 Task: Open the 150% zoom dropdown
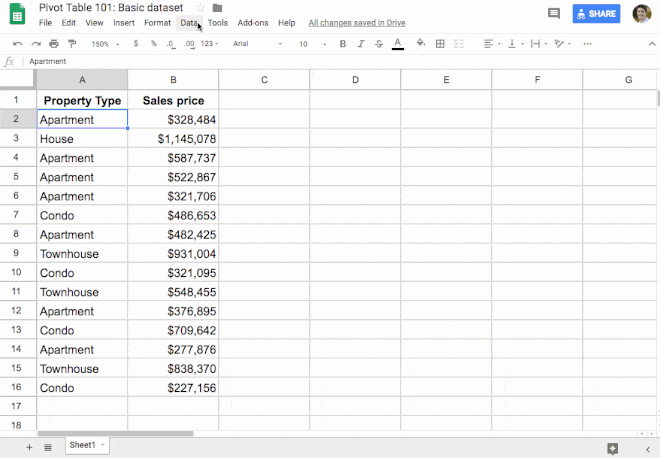coord(104,44)
